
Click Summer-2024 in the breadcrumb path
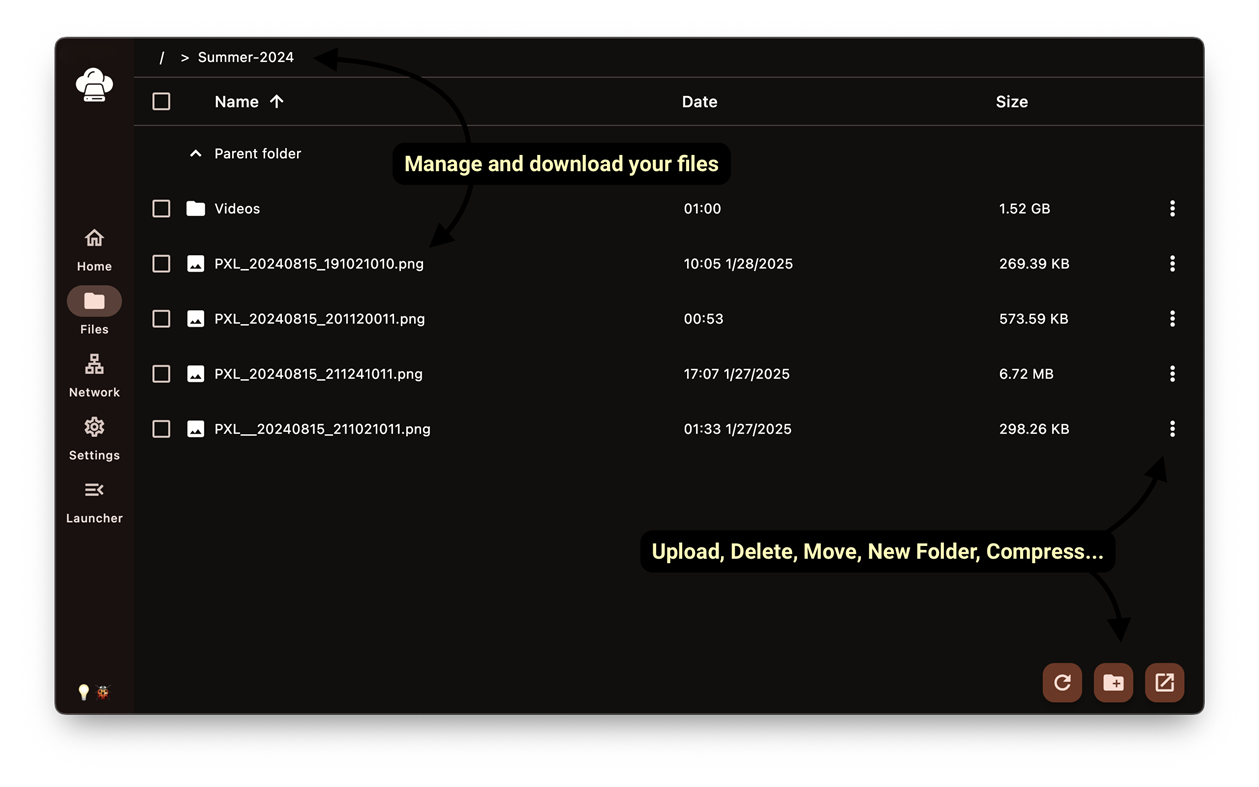(x=246, y=57)
